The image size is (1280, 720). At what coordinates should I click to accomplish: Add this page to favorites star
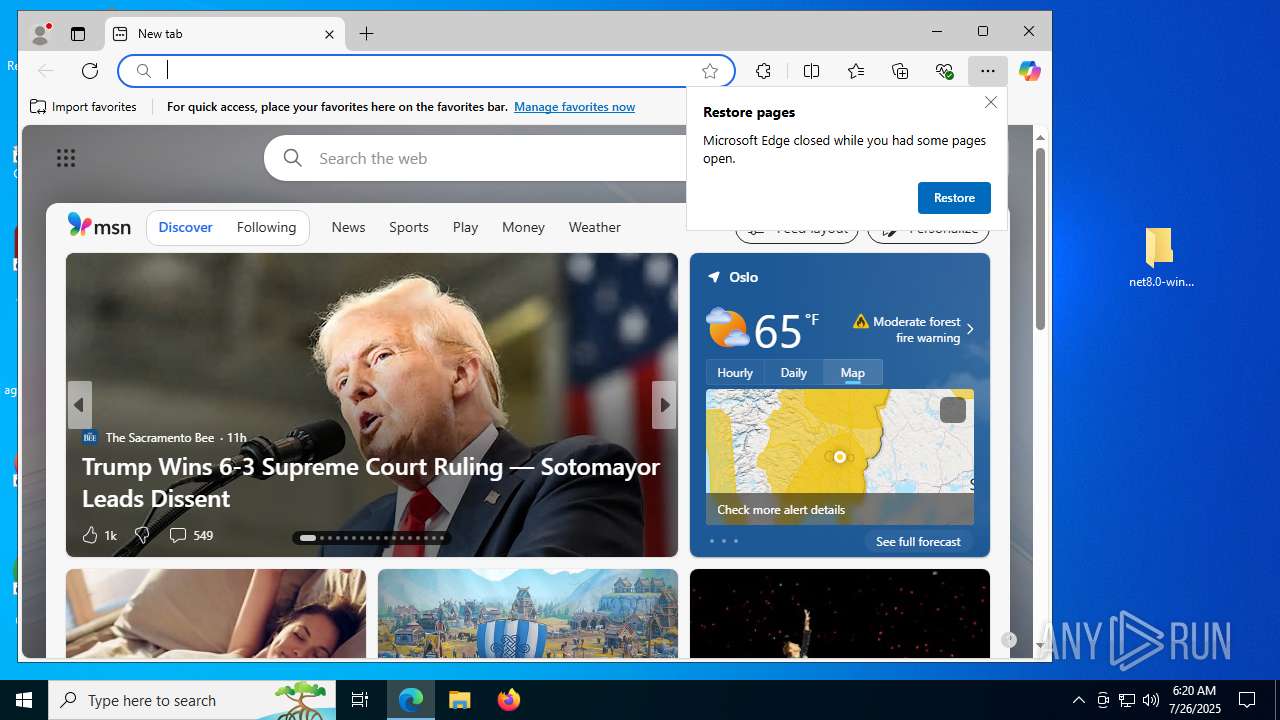(x=710, y=71)
